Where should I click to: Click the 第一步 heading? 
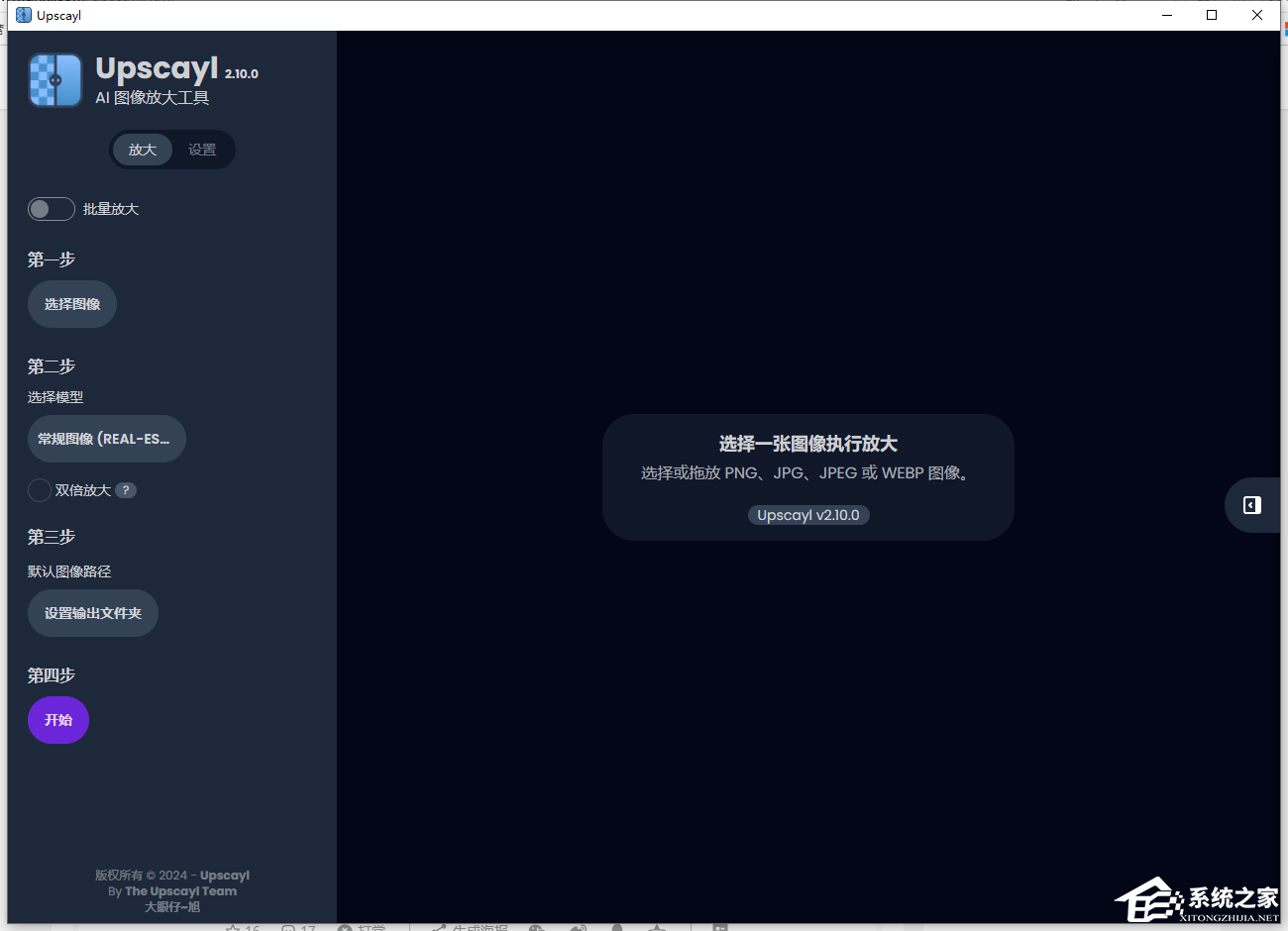click(52, 259)
